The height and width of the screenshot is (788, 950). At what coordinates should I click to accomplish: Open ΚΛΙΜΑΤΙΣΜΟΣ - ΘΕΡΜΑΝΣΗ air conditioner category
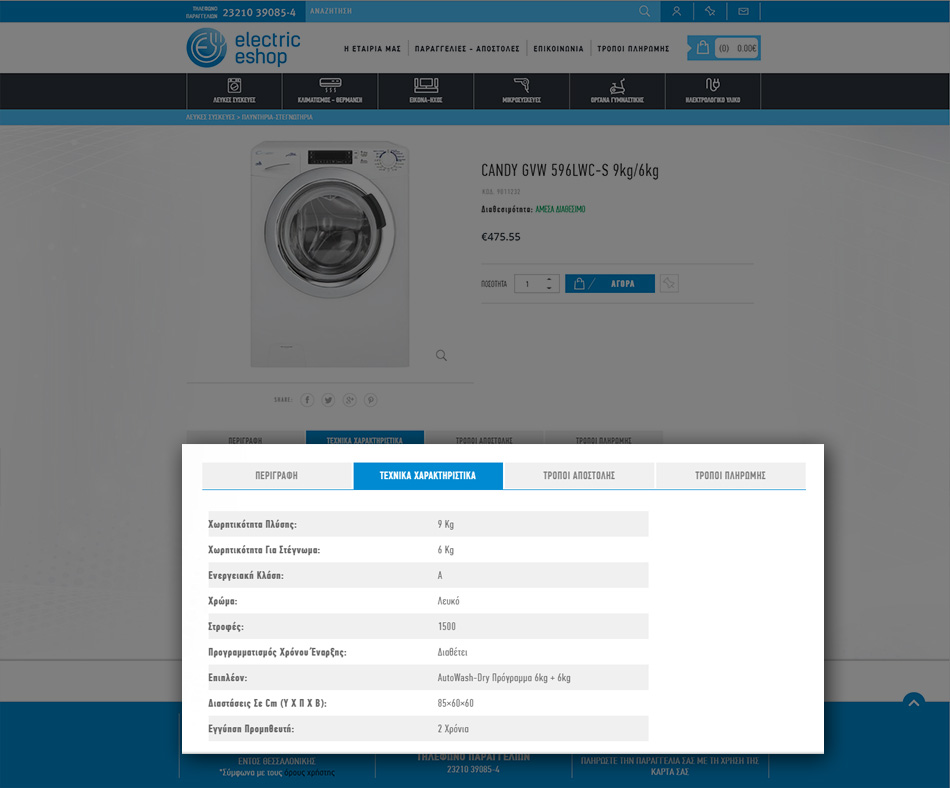[330, 91]
